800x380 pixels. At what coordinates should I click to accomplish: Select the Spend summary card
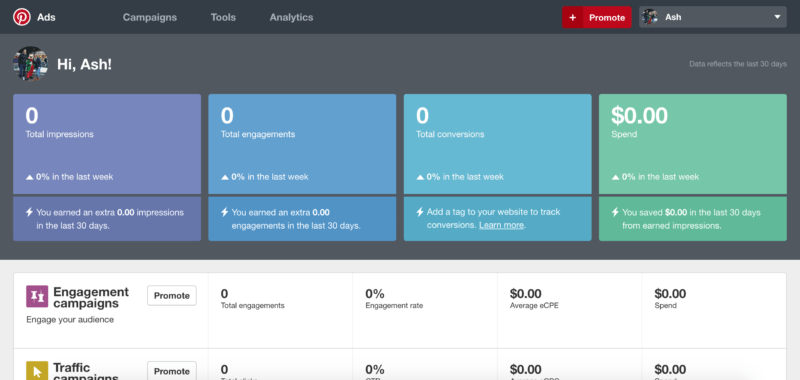point(693,144)
